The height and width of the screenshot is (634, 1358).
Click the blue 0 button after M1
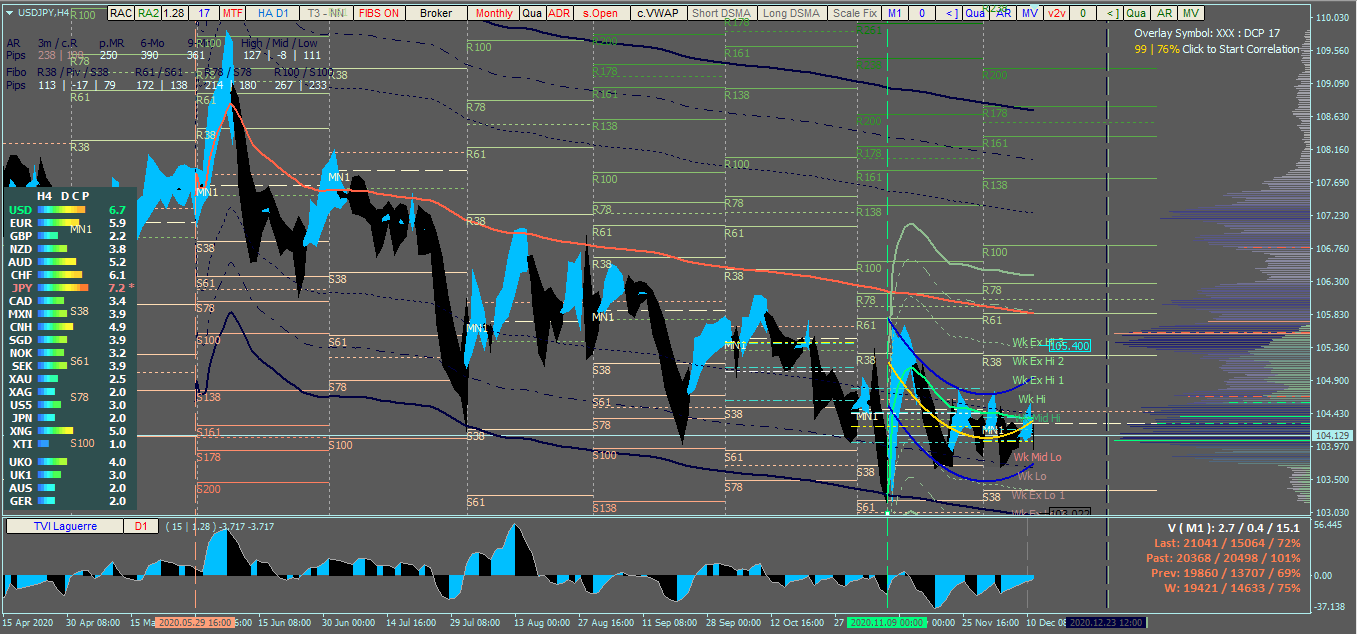(x=921, y=13)
